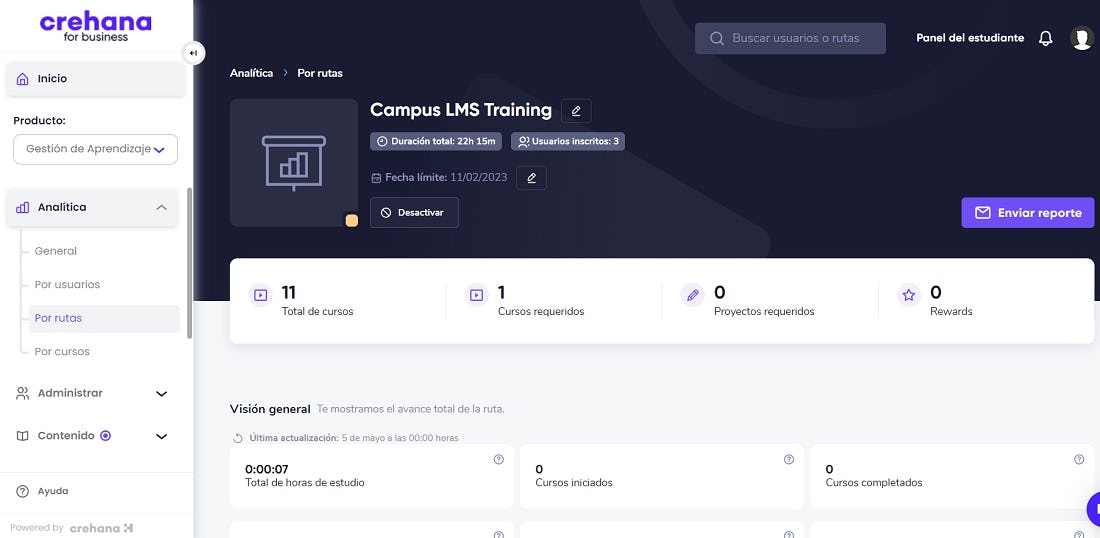Click the Inicio home icon
The image size is (1100, 538).
(22, 79)
